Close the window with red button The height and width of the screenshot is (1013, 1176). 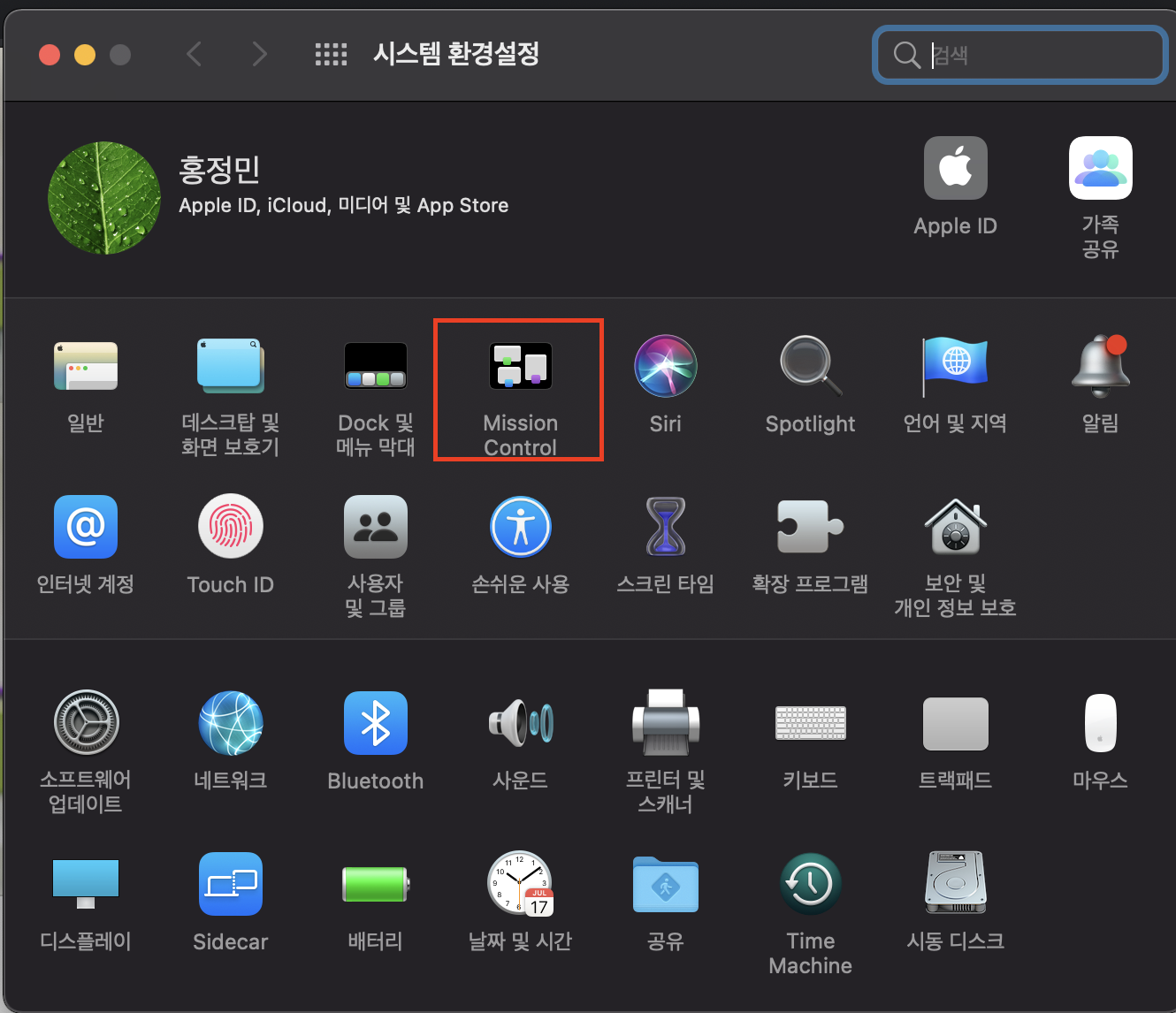50,55
